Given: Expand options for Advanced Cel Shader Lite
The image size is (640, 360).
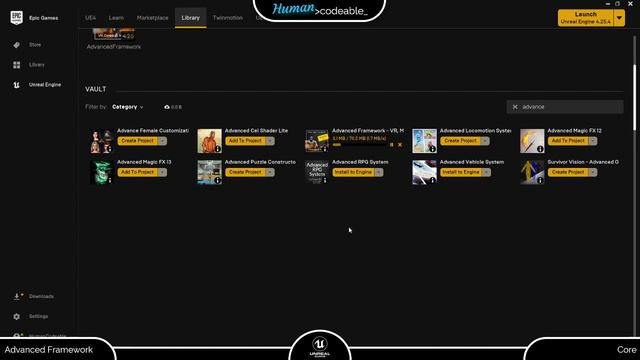Looking at the screenshot, I should click(x=270, y=141).
